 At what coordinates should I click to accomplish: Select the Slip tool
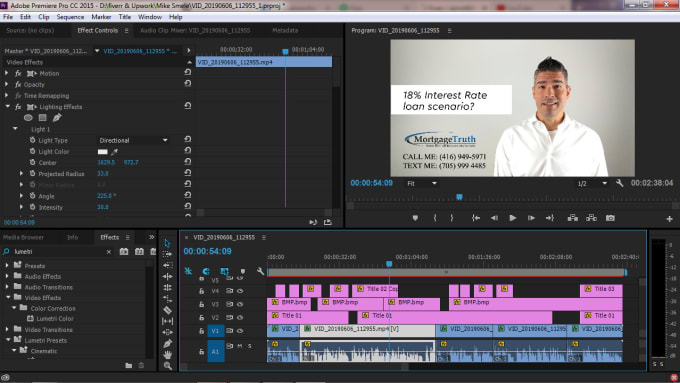[x=167, y=321]
